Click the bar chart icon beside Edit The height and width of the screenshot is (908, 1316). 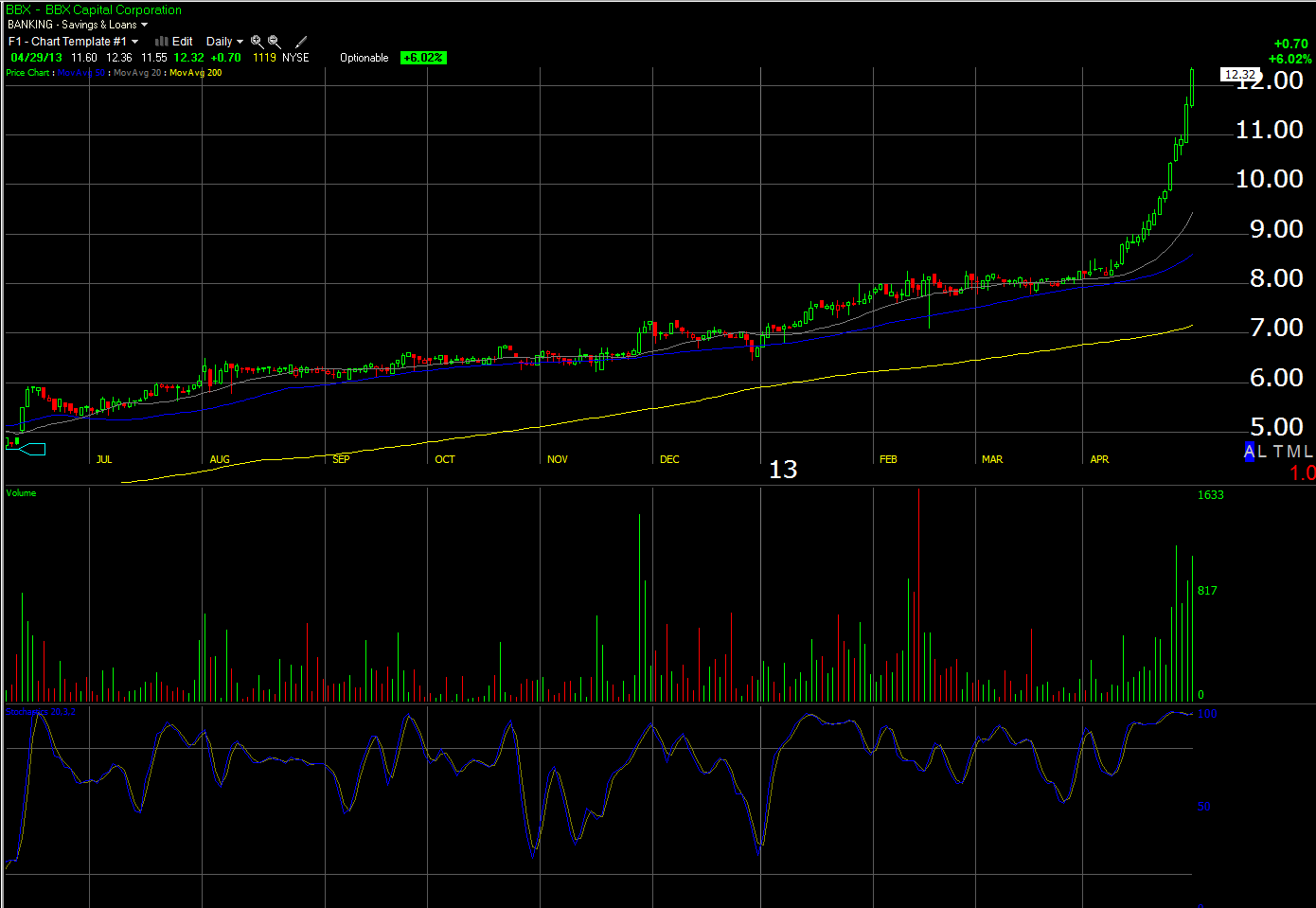click(162, 42)
